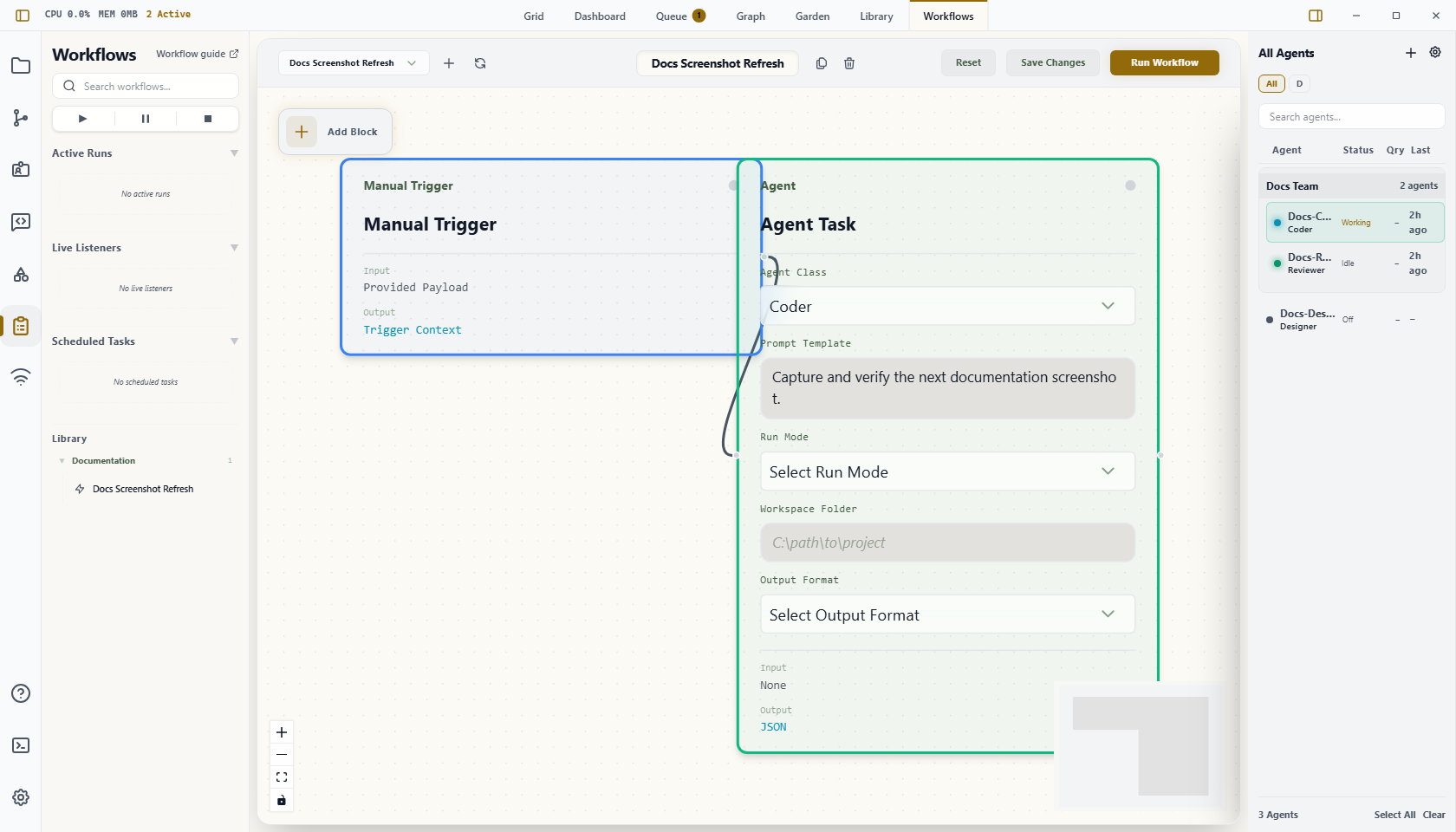The width and height of the screenshot is (1456, 832).
Task: Open All Agents settings gear
Action: pyautogui.click(x=1435, y=53)
